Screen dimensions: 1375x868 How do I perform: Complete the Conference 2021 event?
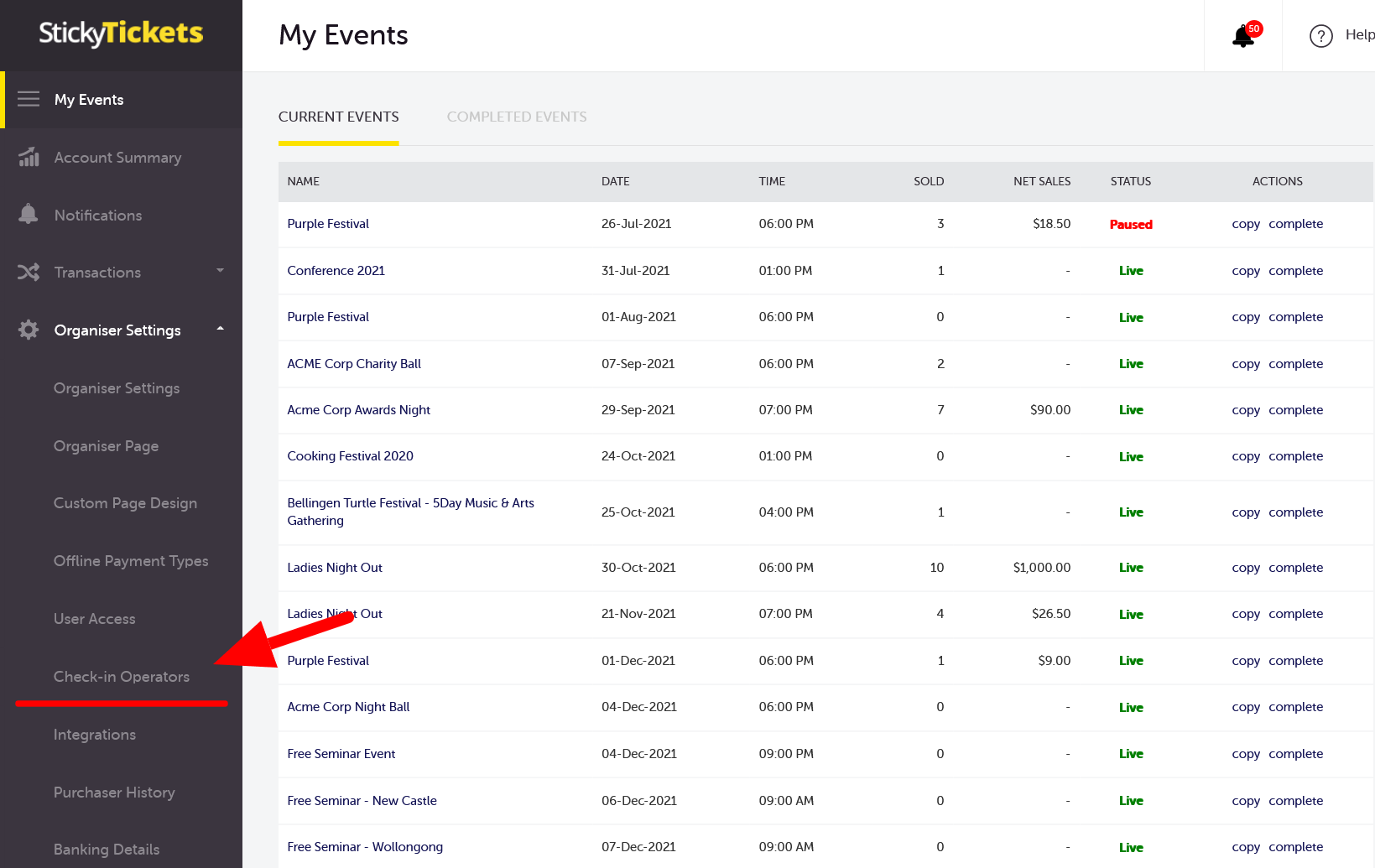[1296, 271]
